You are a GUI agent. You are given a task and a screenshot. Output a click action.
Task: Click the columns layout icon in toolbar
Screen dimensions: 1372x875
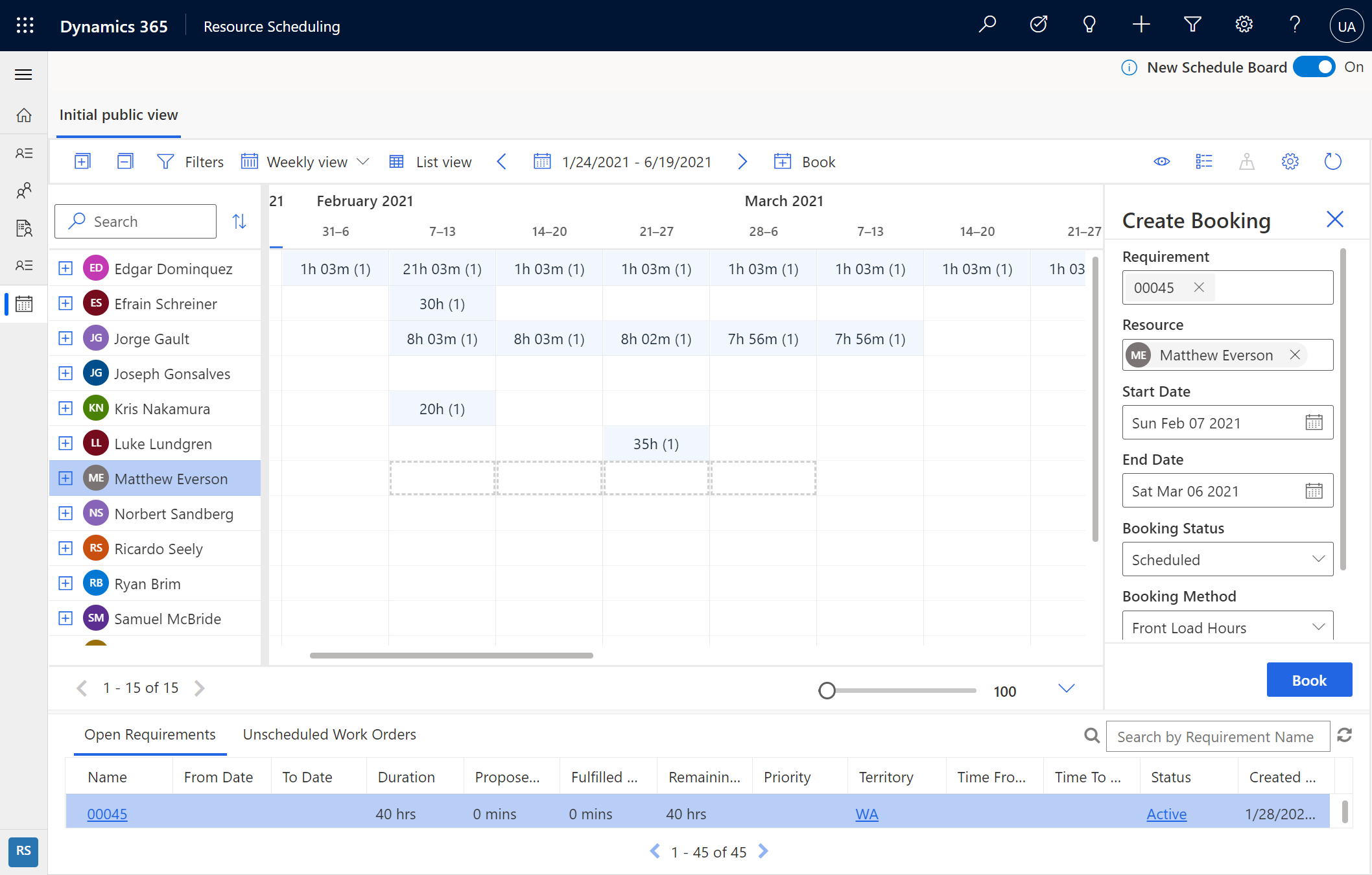(x=1204, y=161)
